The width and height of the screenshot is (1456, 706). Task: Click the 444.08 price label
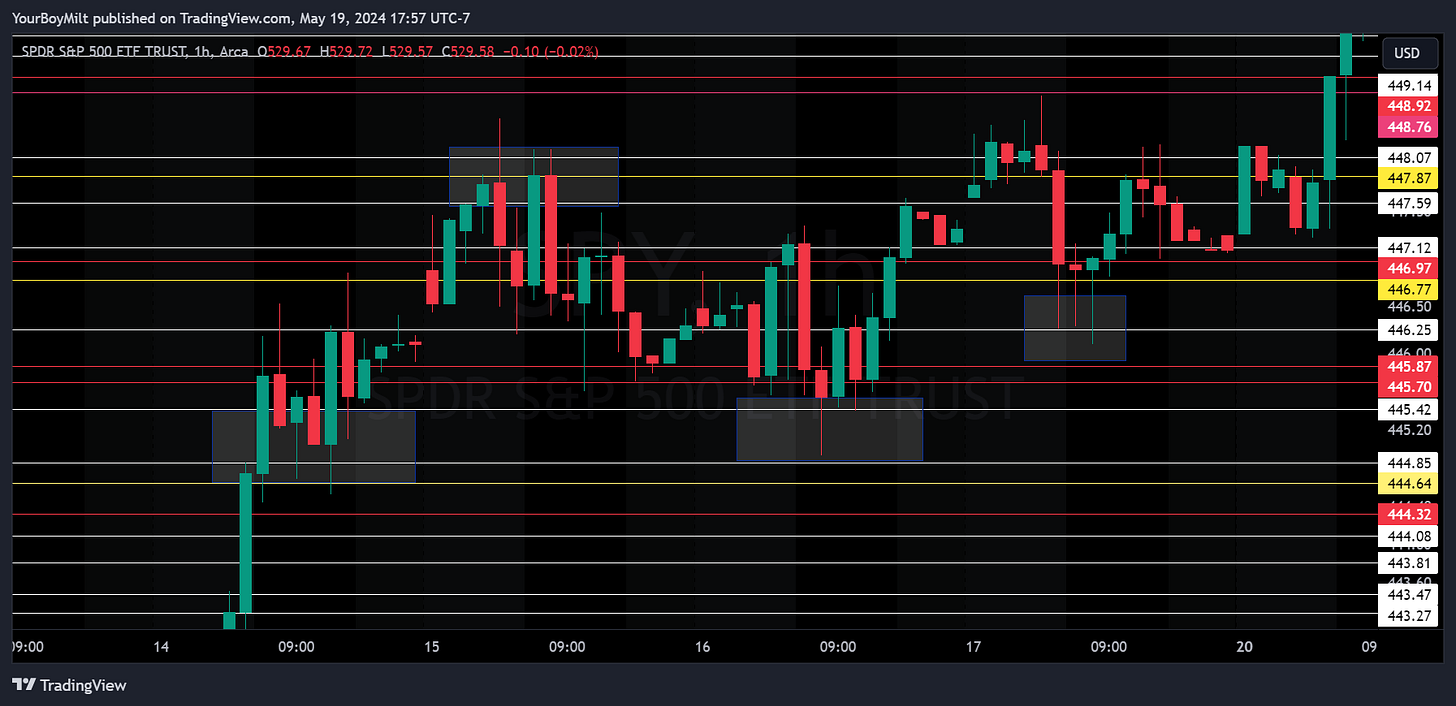click(1407, 537)
